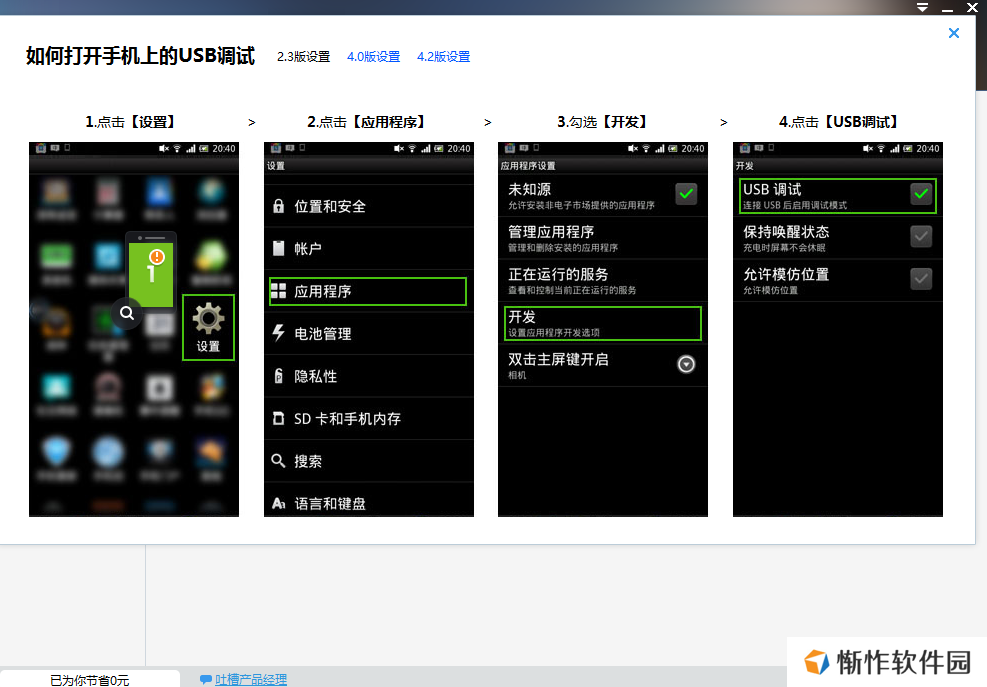This screenshot has width=987, height=687.
Task: Click the 应用程序设置 header in step 3 screenshot
Action: [528, 166]
